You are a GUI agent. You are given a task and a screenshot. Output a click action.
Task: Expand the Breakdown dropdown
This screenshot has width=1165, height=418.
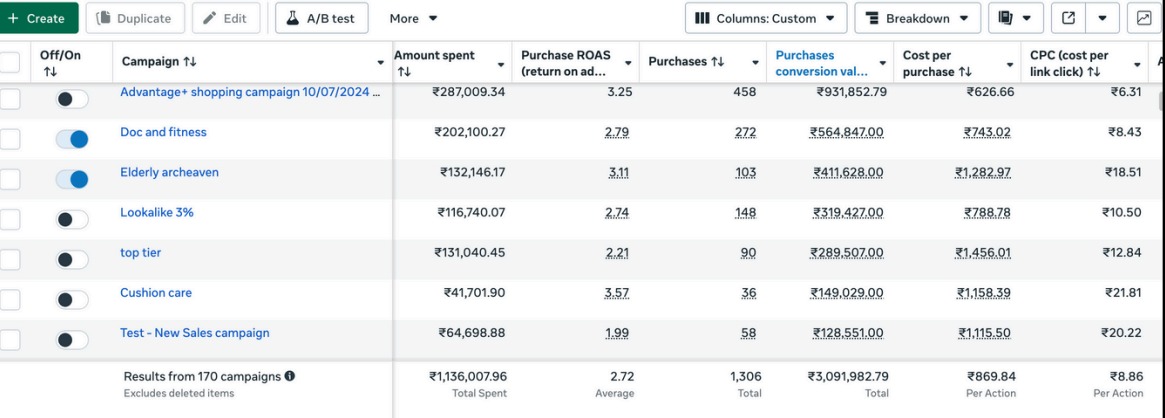918,18
